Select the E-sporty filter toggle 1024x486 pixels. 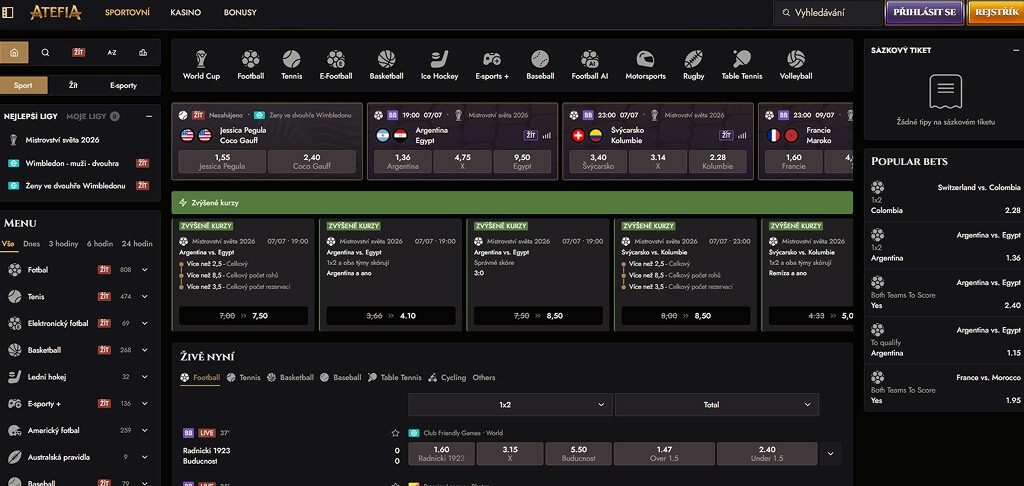click(123, 85)
